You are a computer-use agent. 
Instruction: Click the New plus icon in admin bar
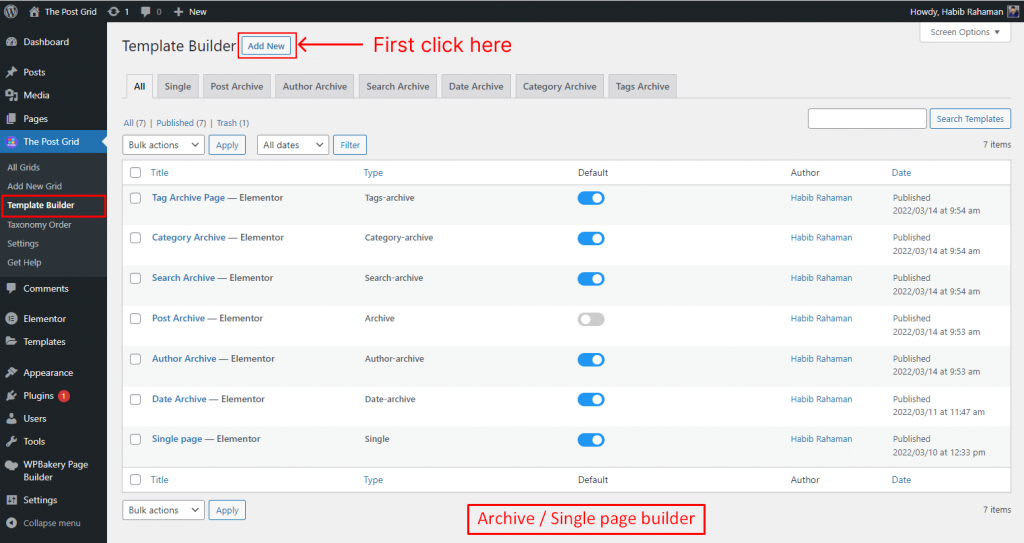coord(178,12)
